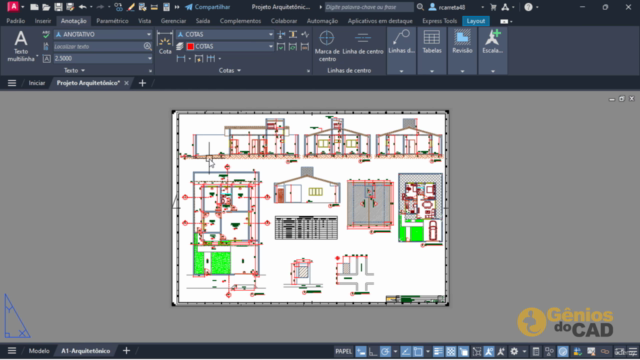The width and height of the screenshot is (640, 360).
Task: Toggle object snap square icon
Action: [x=418, y=351]
